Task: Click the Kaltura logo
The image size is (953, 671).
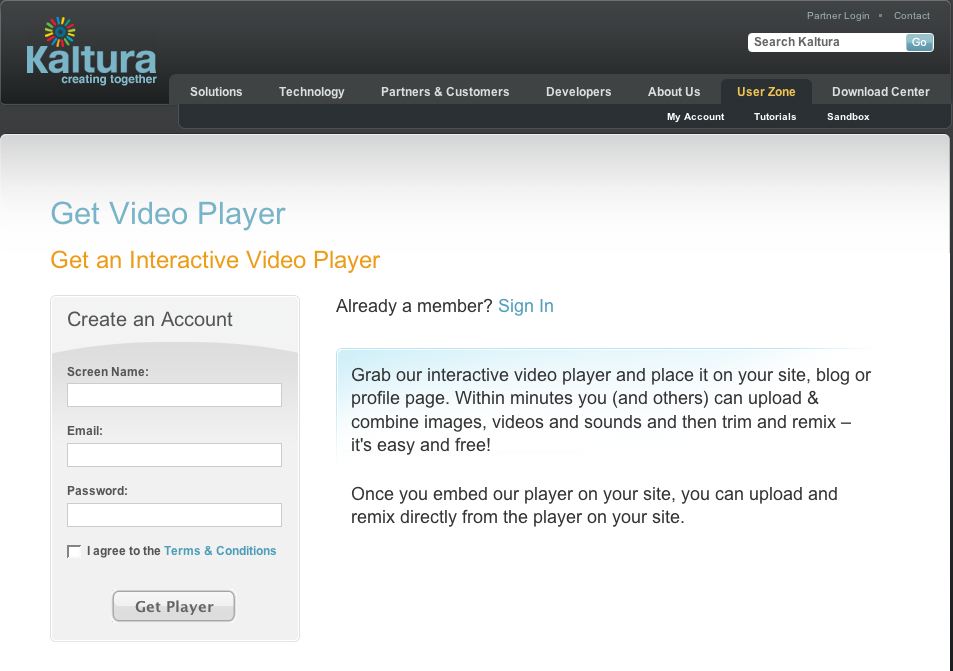Action: (91, 52)
